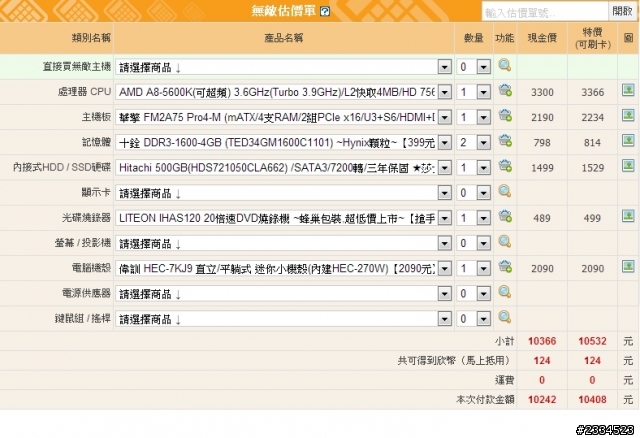Open 螢幕 / 投影機 product dropdown
This screenshot has height=438, width=640.
283,244
